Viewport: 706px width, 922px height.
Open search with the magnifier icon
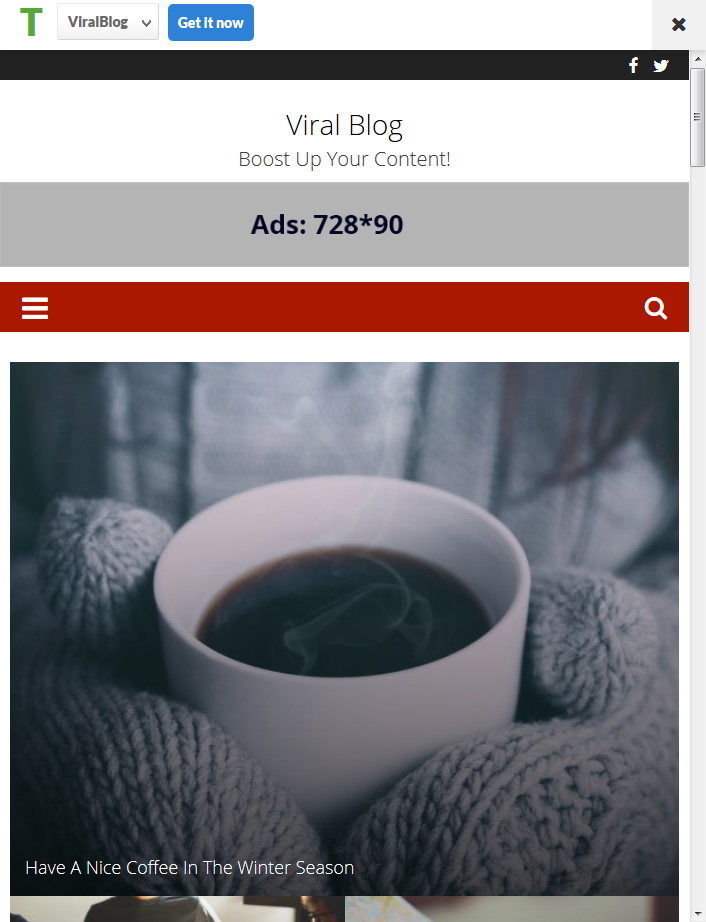655,308
